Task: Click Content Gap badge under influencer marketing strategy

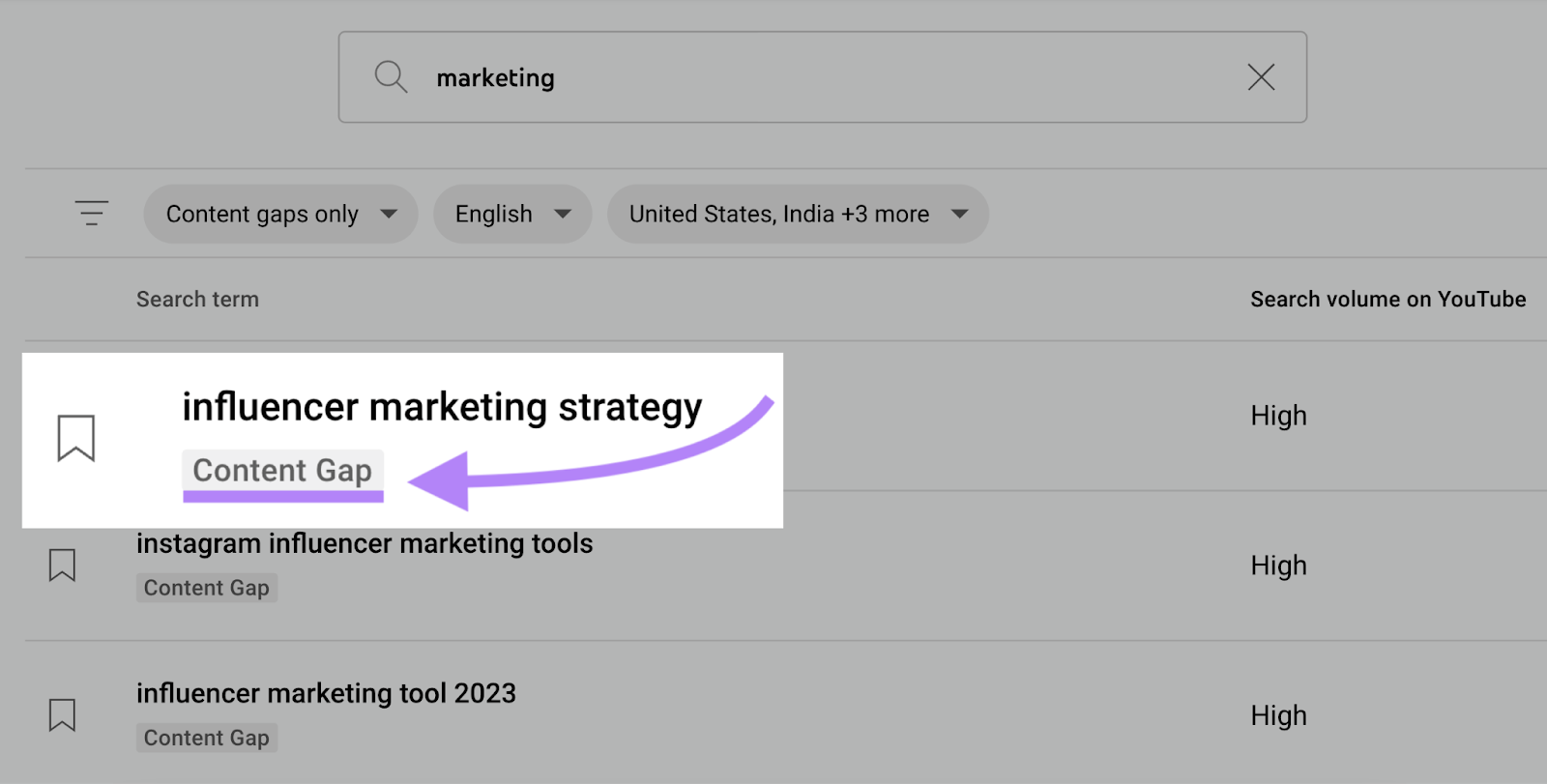Action: (282, 471)
